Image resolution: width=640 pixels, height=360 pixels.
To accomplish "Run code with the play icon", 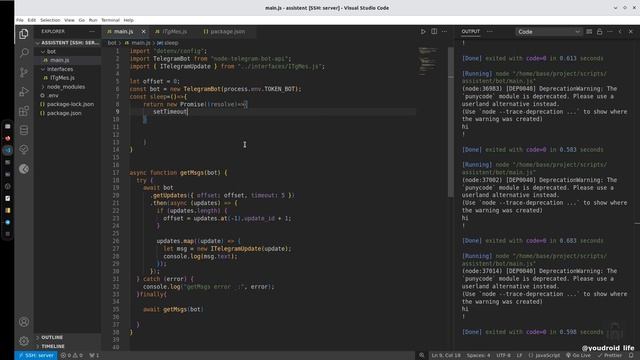I will [423, 31].
